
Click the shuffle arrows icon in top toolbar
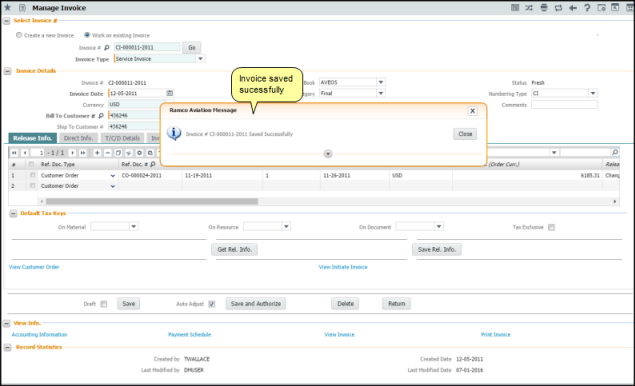tap(529, 7)
